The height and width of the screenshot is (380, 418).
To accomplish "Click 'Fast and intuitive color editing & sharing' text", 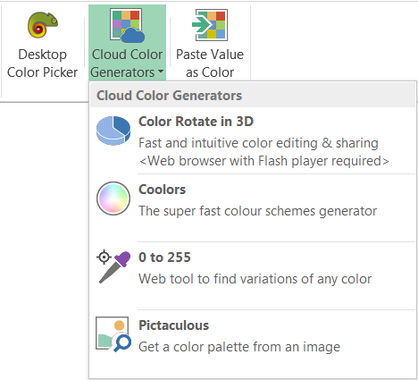I will pos(258,143).
